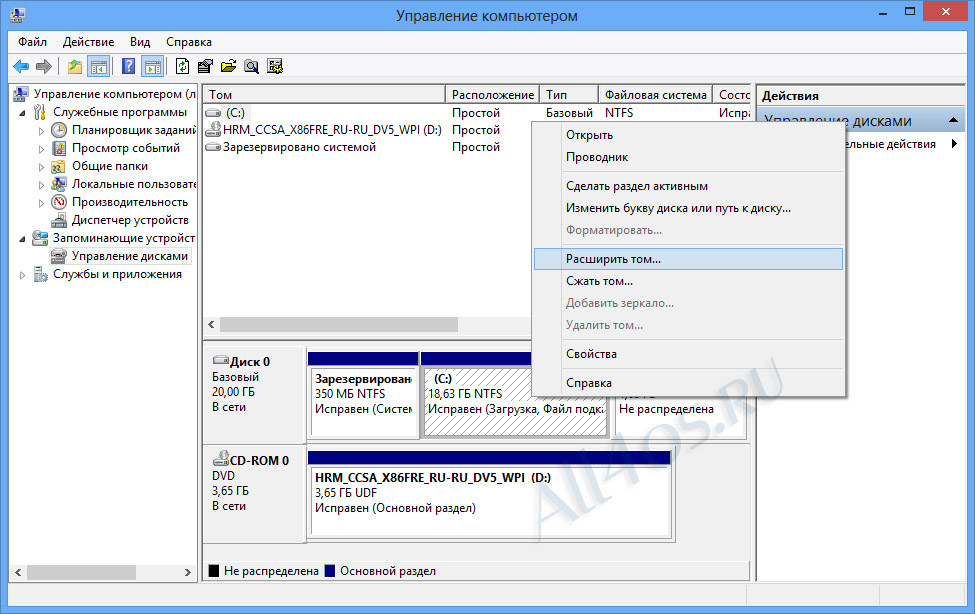The image size is (975, 614).
Task: Collapse the Запоминающие устройства node
Action: [x=22, y=239]
